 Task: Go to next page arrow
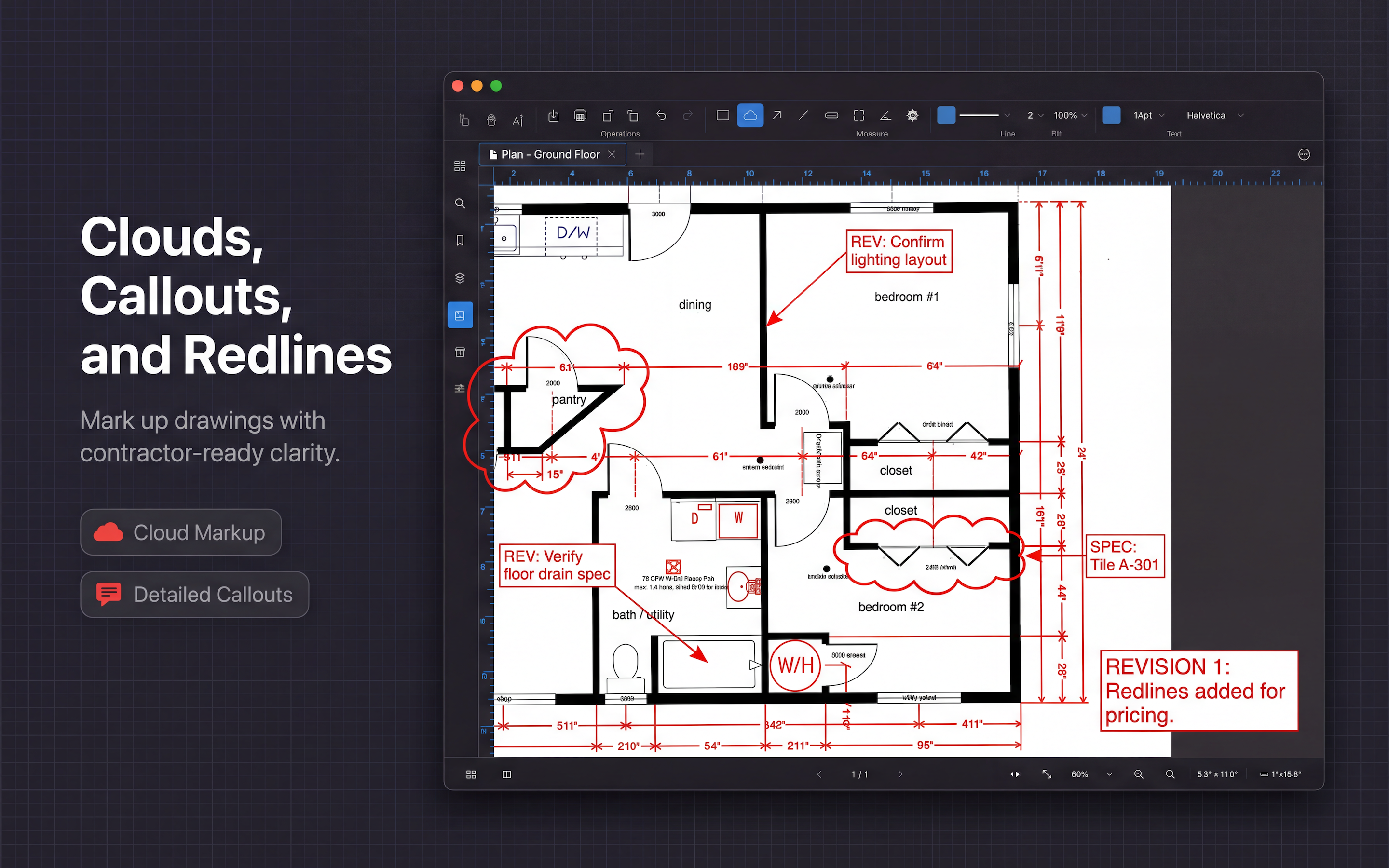point(900,774)
